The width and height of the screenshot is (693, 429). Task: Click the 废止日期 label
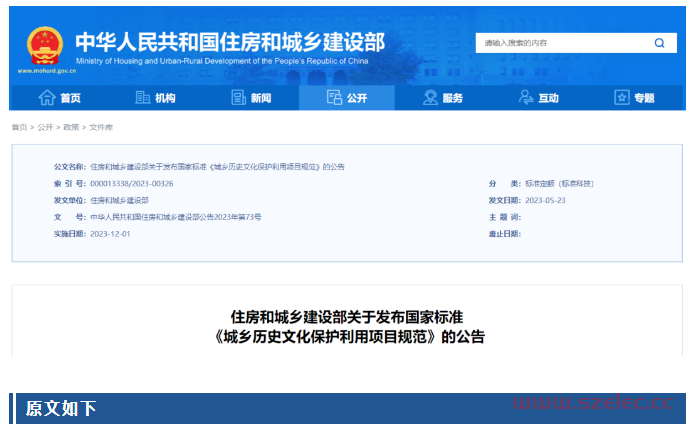pos(505,234)
